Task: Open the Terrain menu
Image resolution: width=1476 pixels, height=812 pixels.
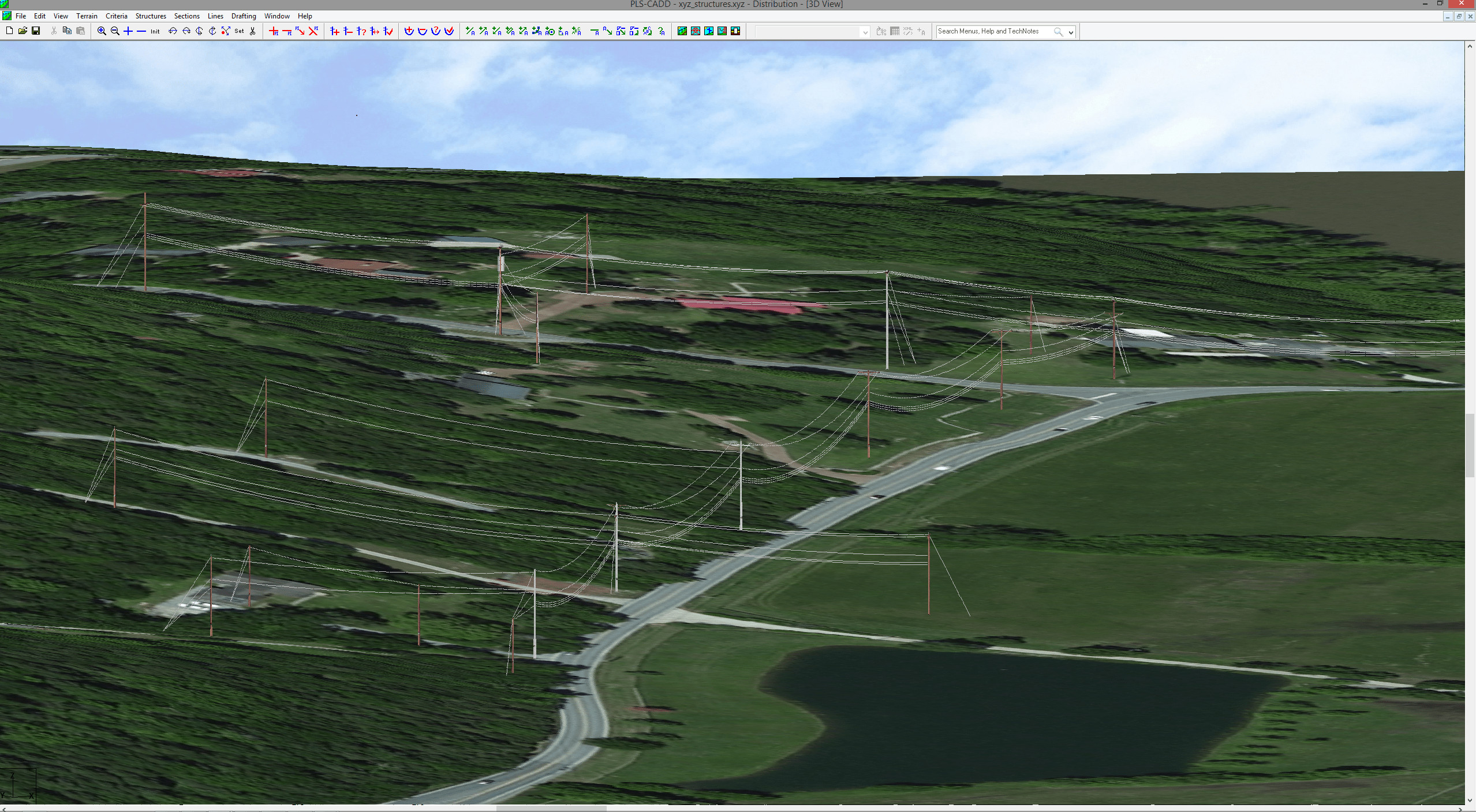Action: (x=87, y=16)
